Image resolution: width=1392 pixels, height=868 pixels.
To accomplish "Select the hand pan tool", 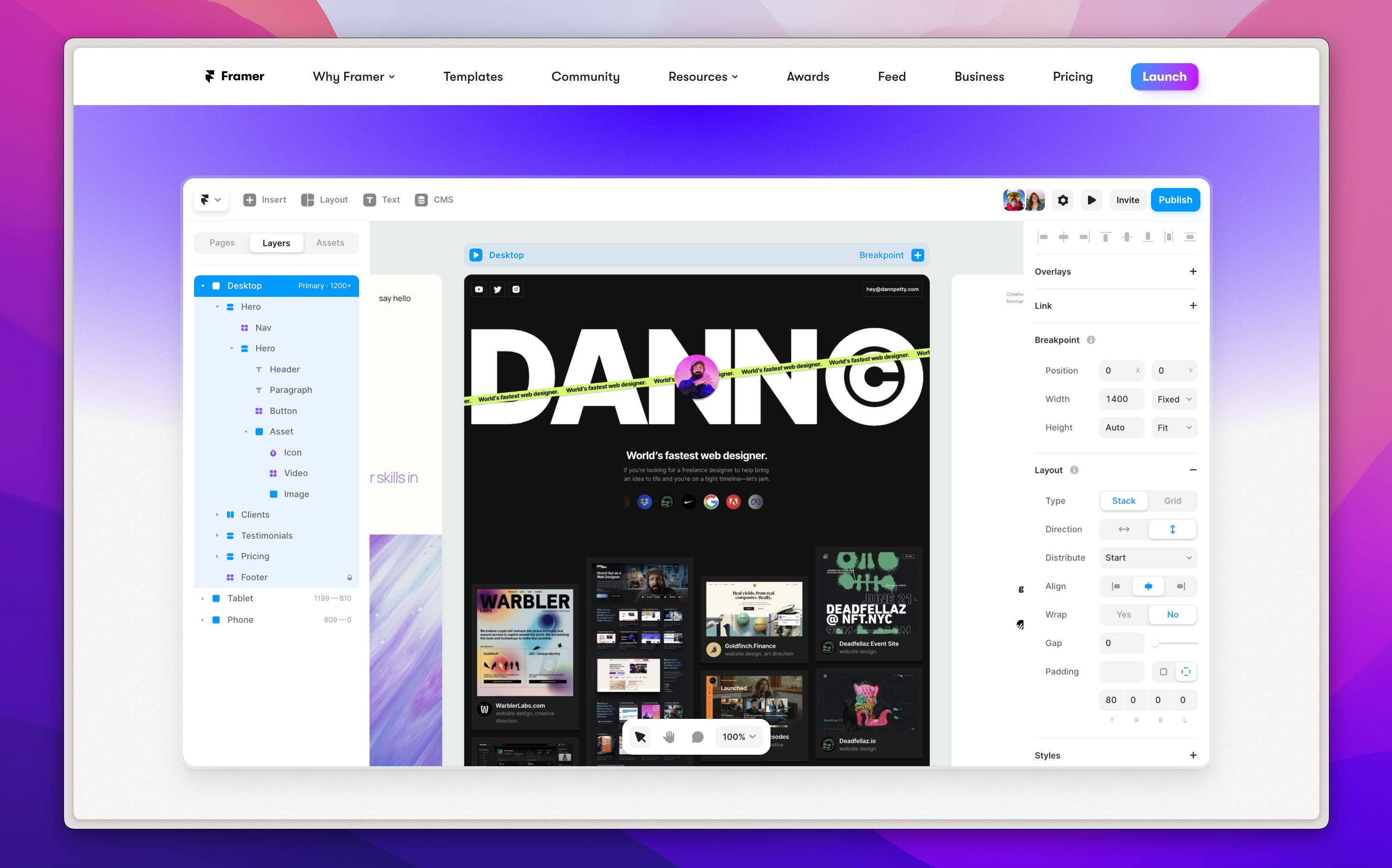I will [x=669, y=737].
